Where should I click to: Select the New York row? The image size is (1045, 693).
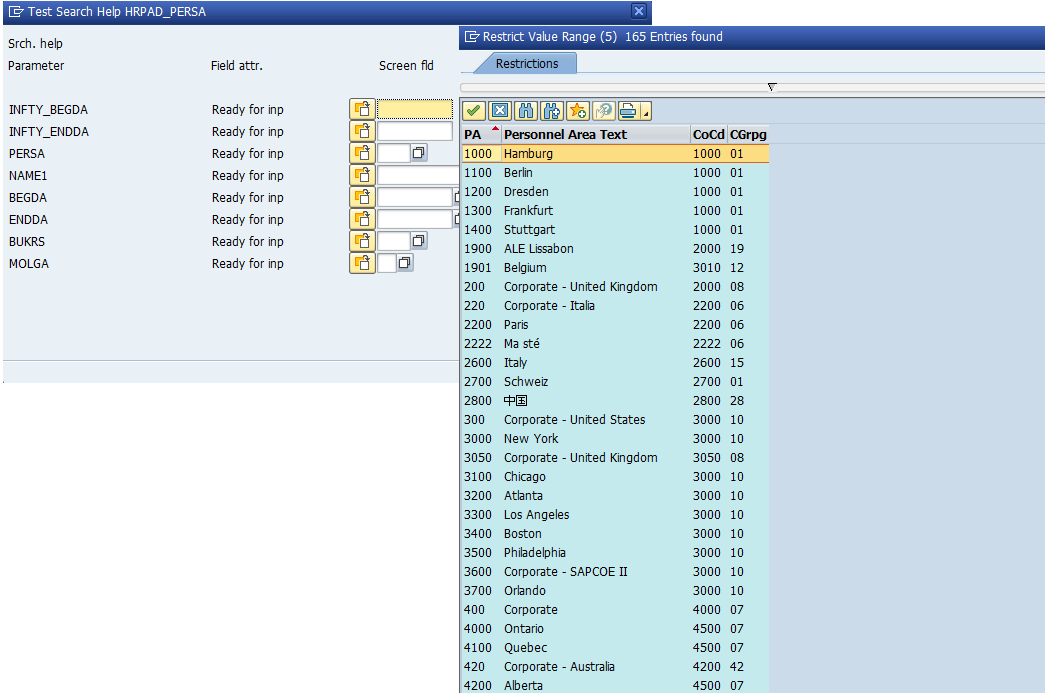point(615,438)
